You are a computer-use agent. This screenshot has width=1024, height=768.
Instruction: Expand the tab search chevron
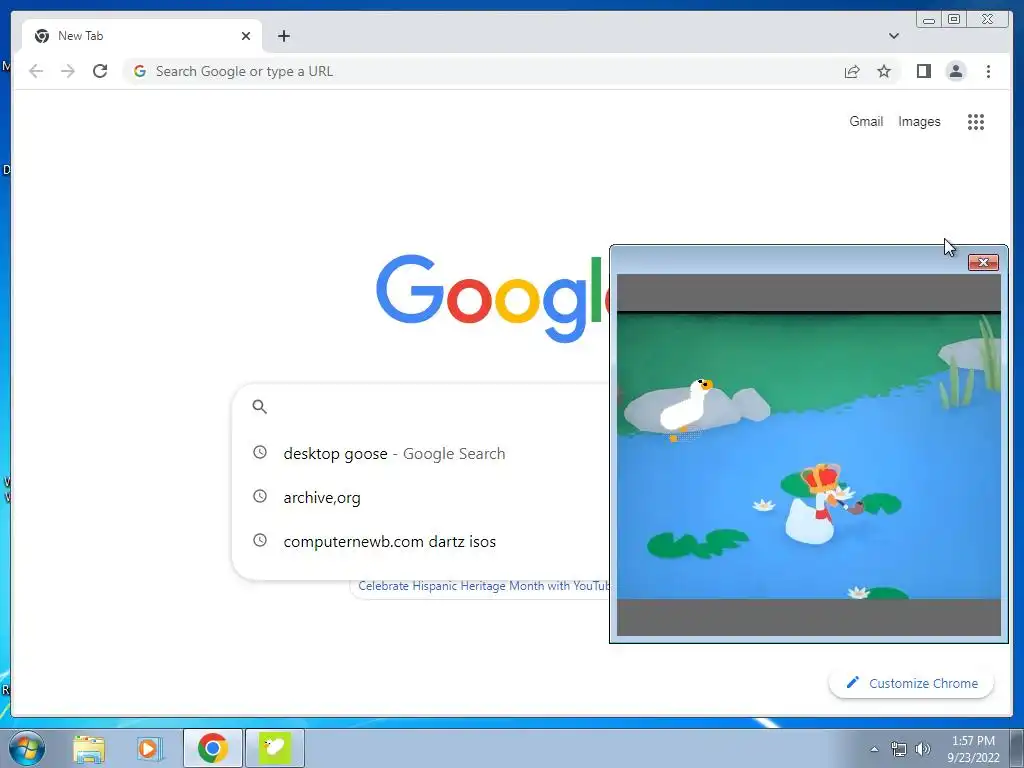(x=893, y=36)
